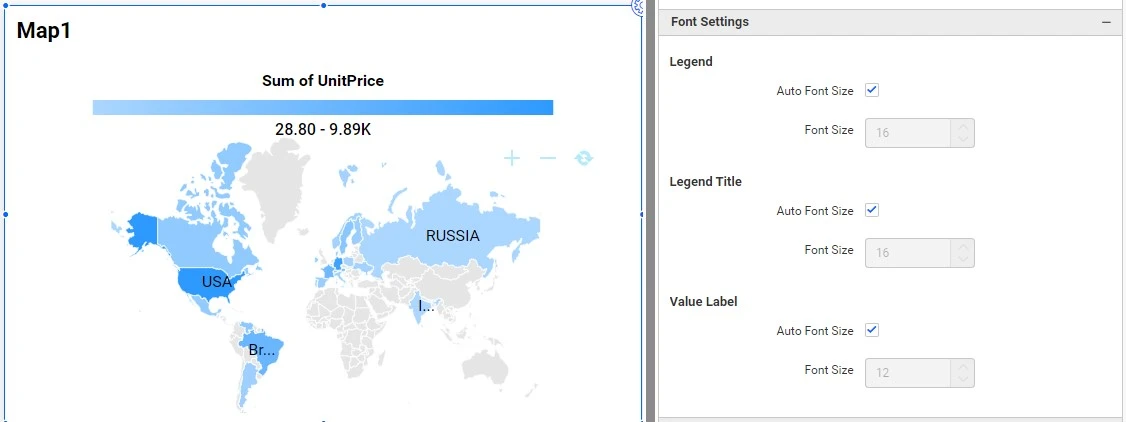
Task: Click the Sum of UnitPrice legend title
Action: click(x=322, y=81)
